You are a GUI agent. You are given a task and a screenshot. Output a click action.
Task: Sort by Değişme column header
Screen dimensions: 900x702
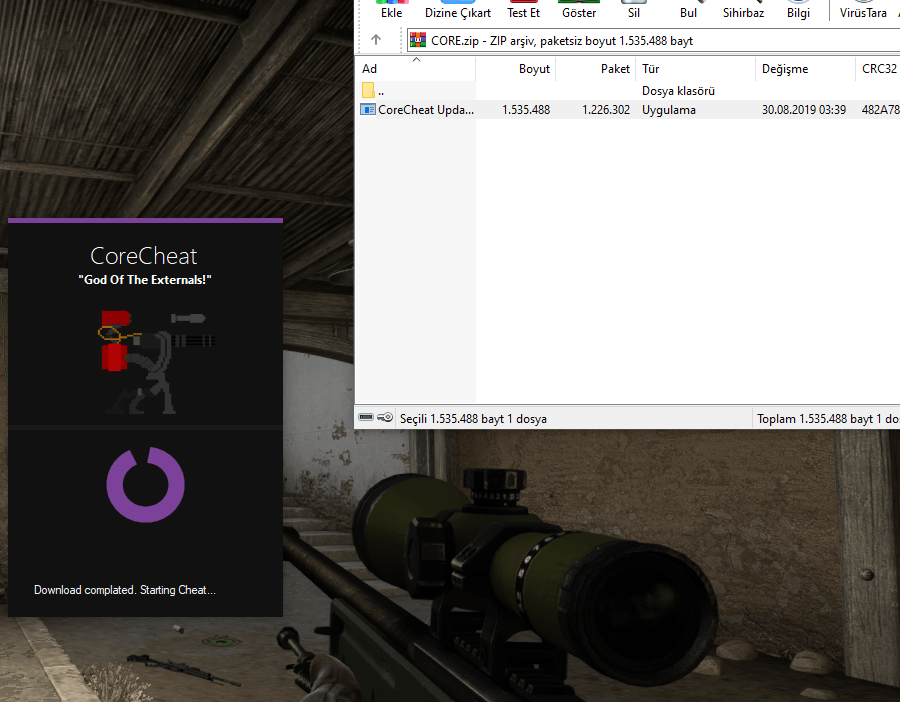(x=805, y=69)
